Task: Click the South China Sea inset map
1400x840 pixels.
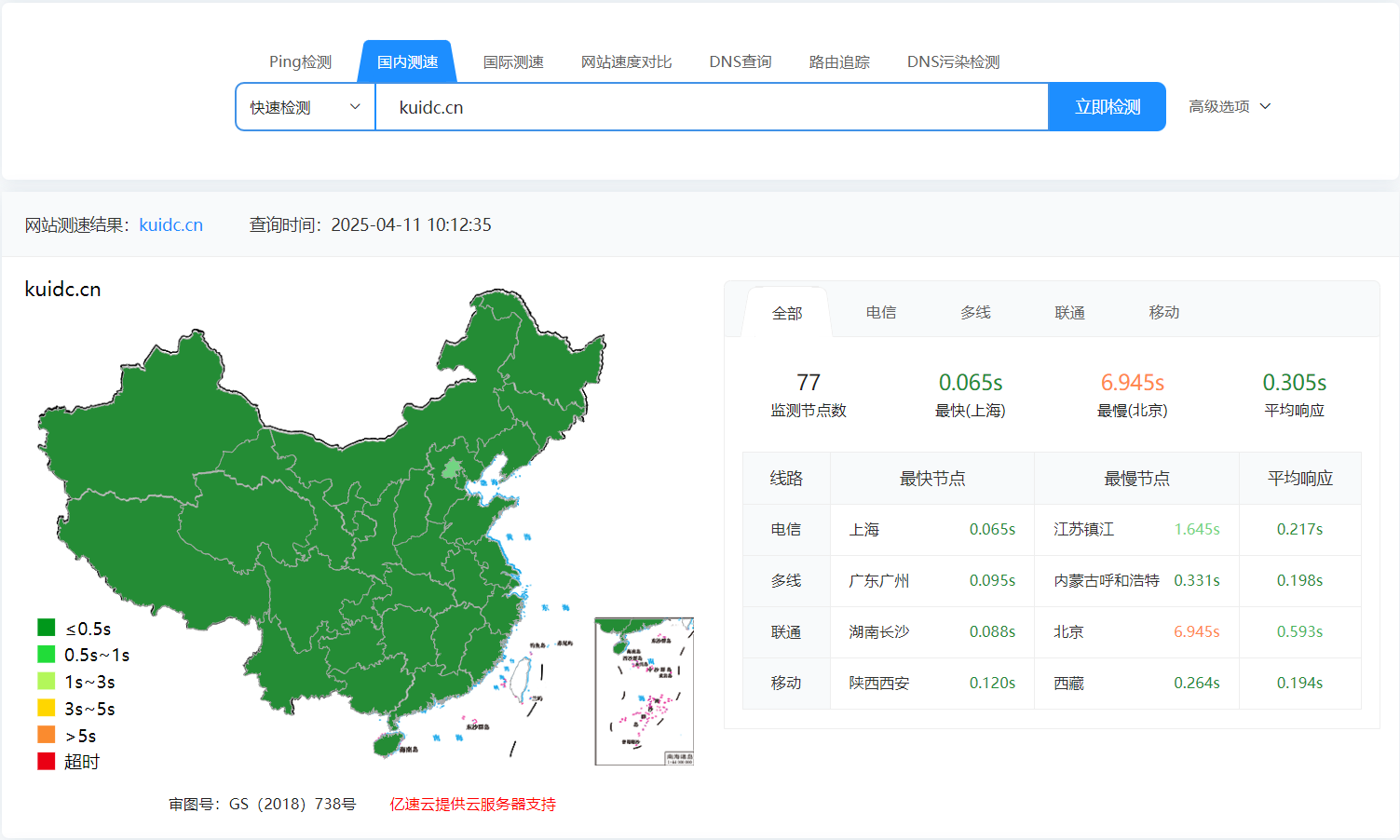Action: [x=645, y=691]
